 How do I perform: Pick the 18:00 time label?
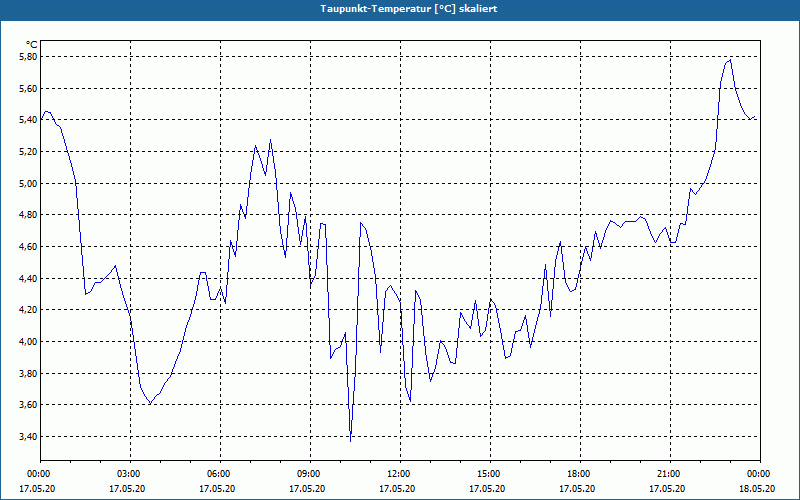577,474
